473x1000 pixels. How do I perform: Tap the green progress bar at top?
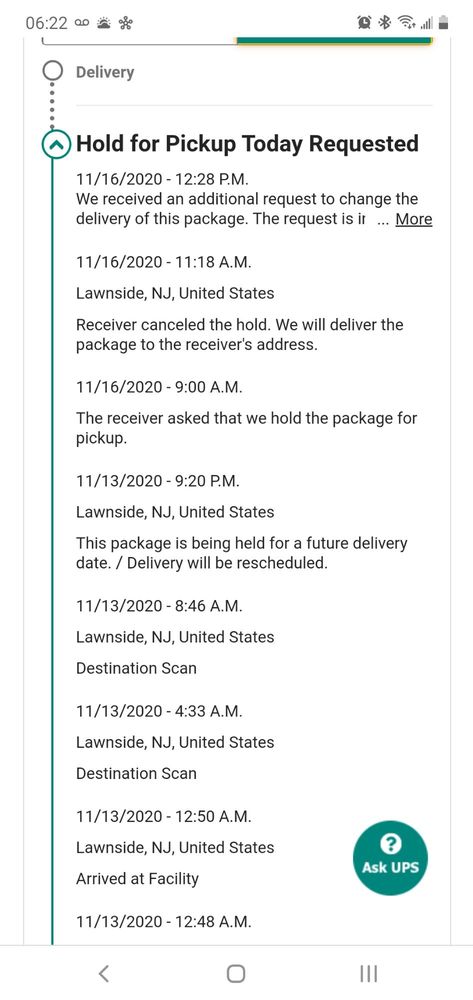(335, 41)
